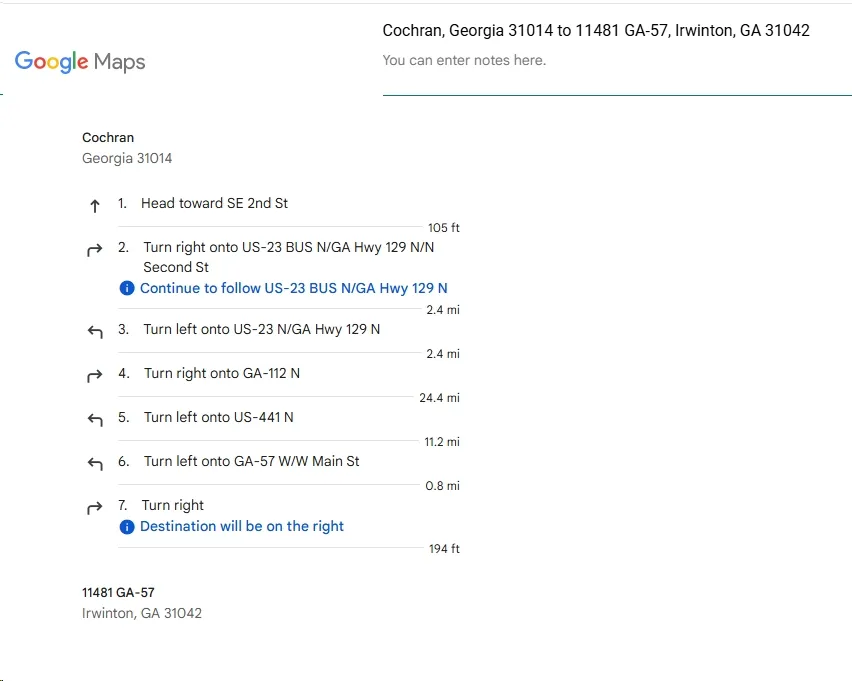Click the '105 ft' distance
Image resolution: width=852 pixels, height=681 pixels.
pos(443,228)
